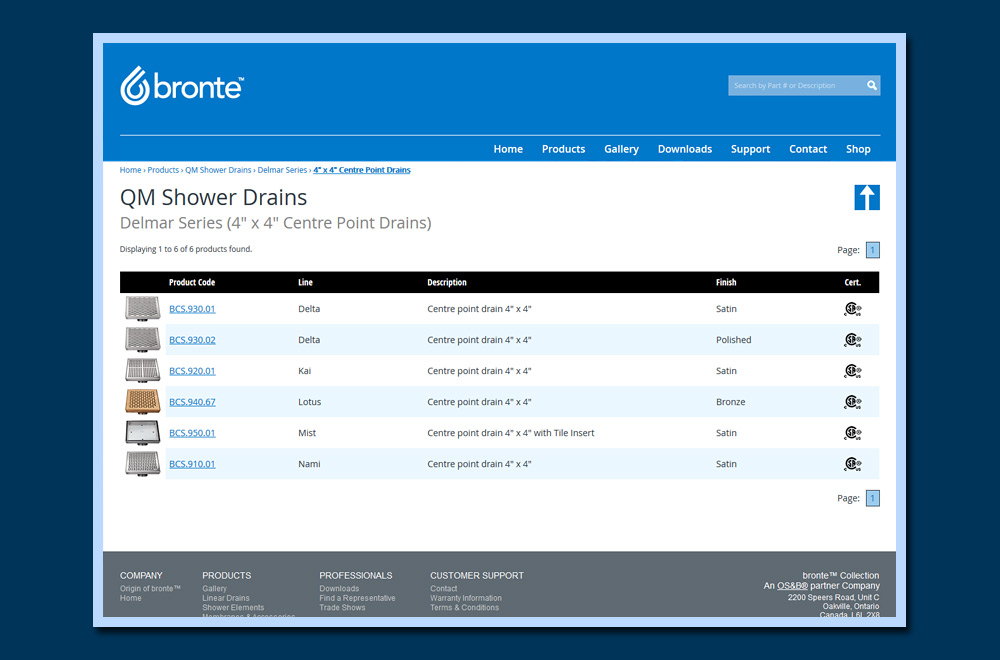The width and height of the screenshot is (1000, 660).
Task: Open footer Contact link under Customer Support
Action: point(443,589)
